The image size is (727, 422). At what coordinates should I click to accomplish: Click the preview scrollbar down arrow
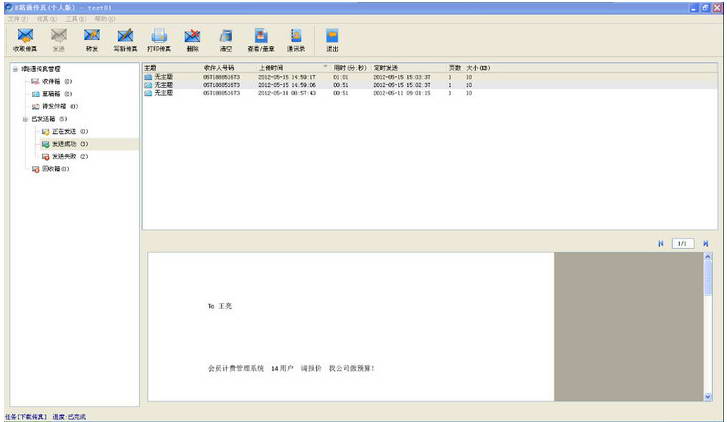tap(708, 396)
